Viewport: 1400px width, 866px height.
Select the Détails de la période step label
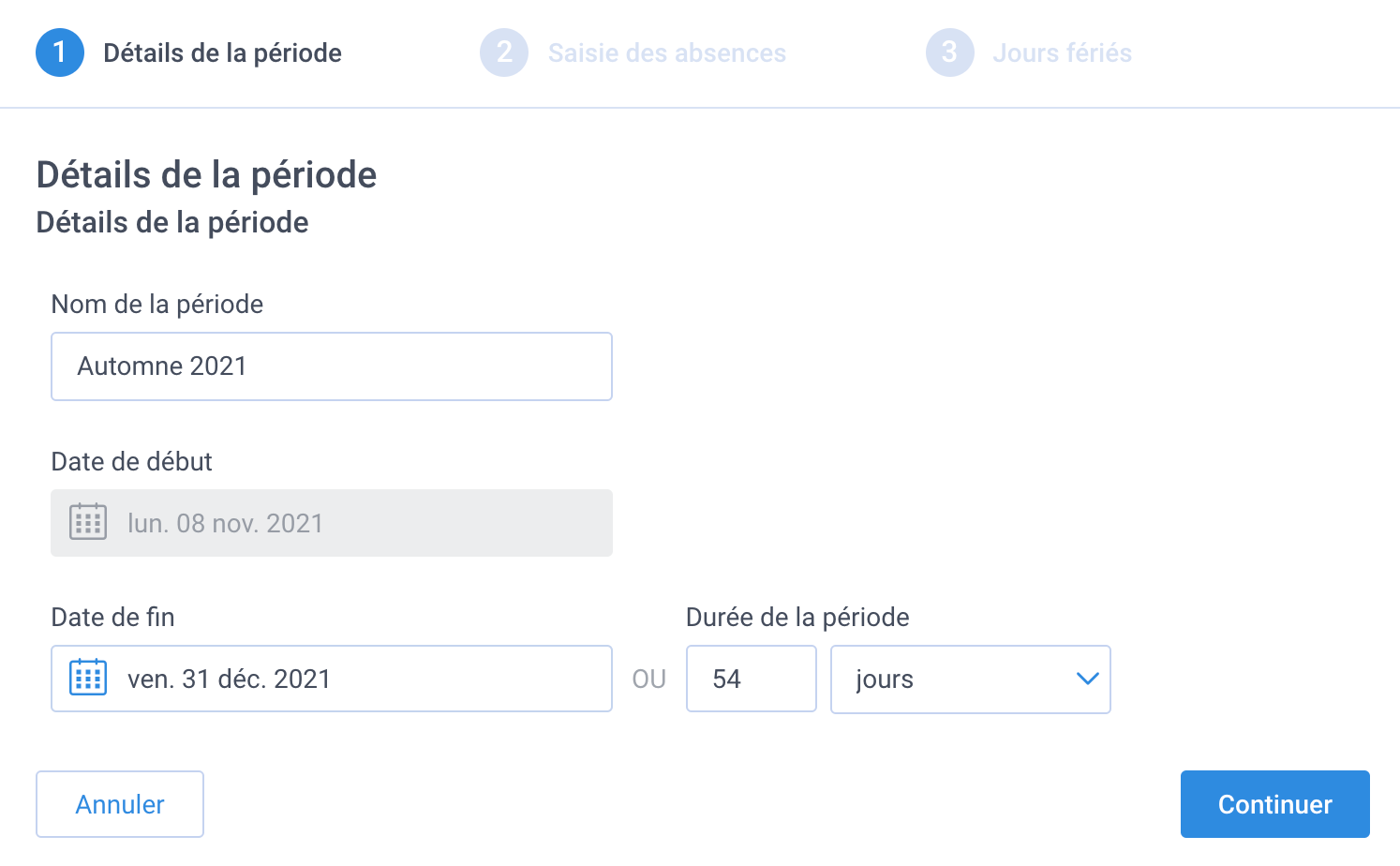pyautogui.click(x=222, y=53)
